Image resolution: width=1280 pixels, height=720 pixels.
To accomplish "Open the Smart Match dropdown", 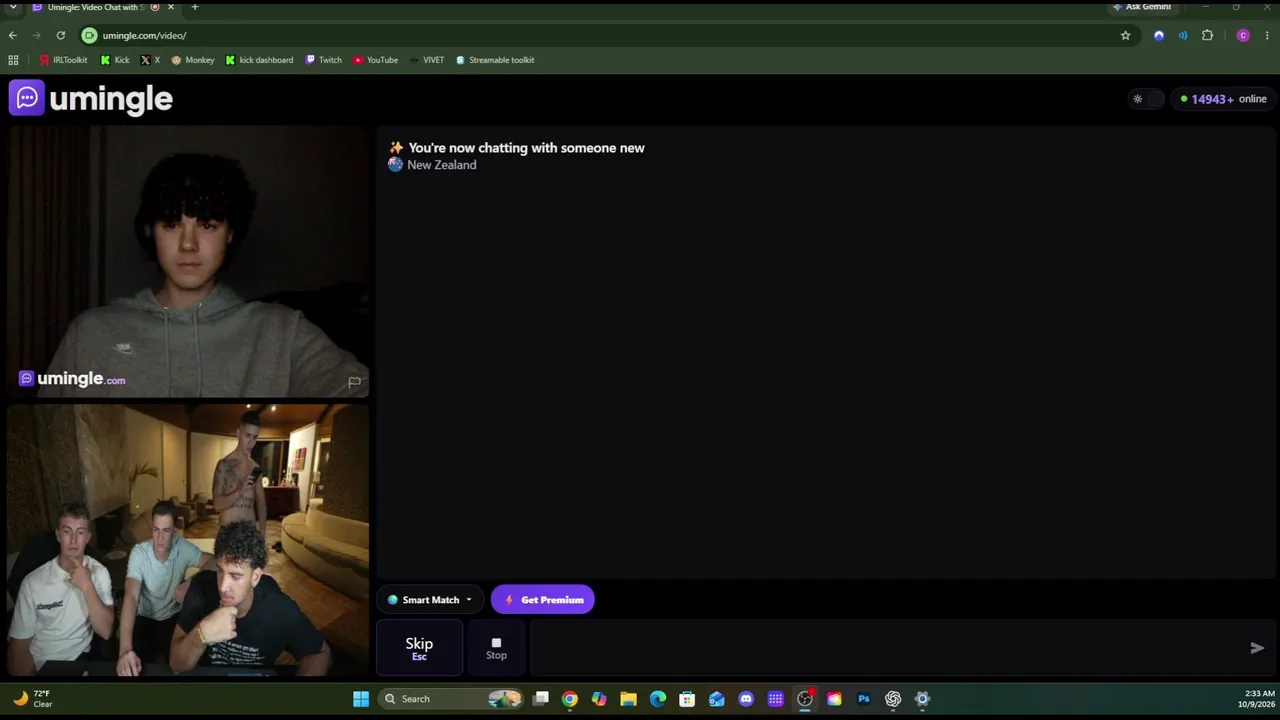I will [x=430, y=600].
